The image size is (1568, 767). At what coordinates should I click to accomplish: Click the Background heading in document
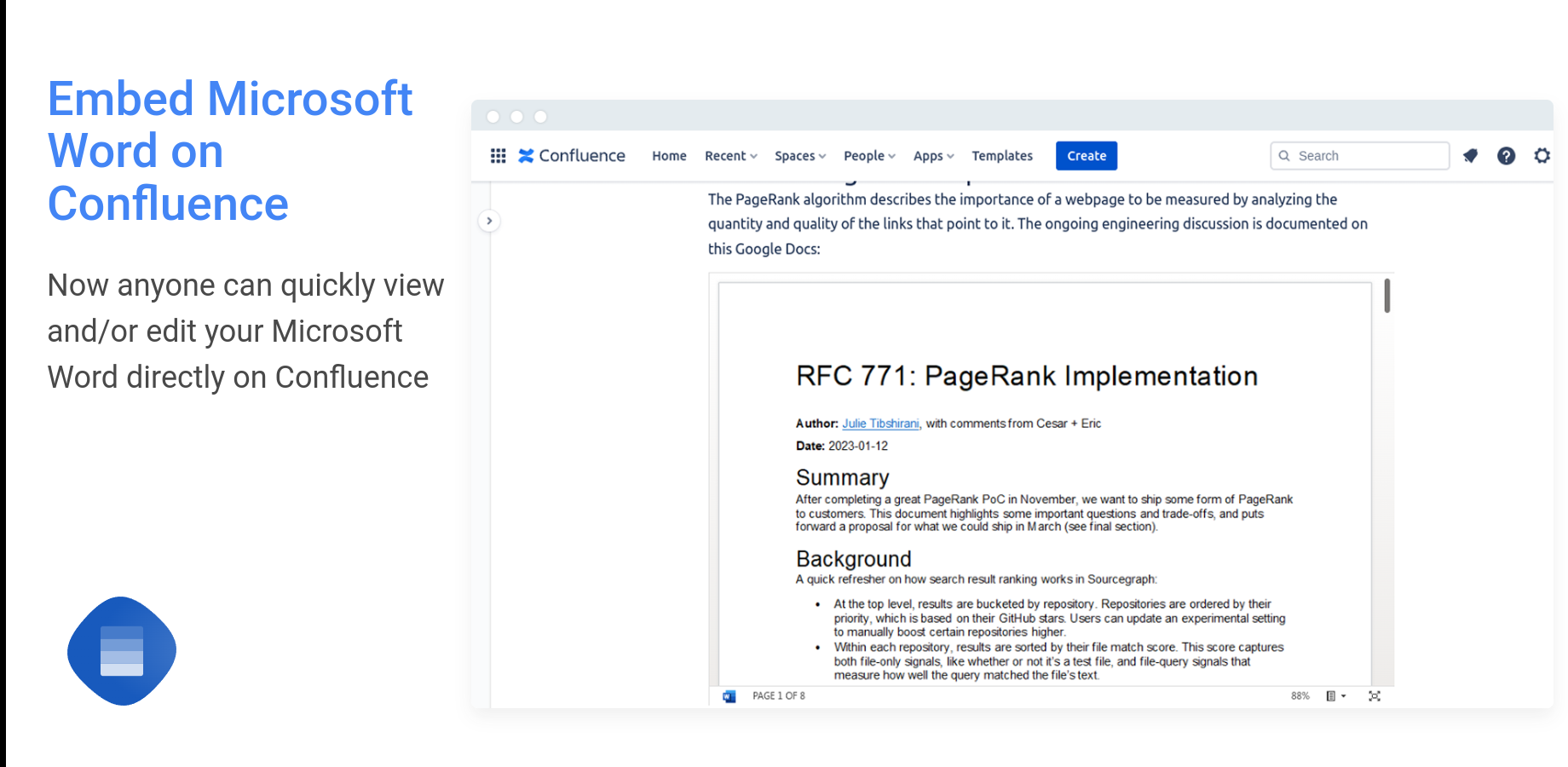pyautogui.click(x=854, y=559)
